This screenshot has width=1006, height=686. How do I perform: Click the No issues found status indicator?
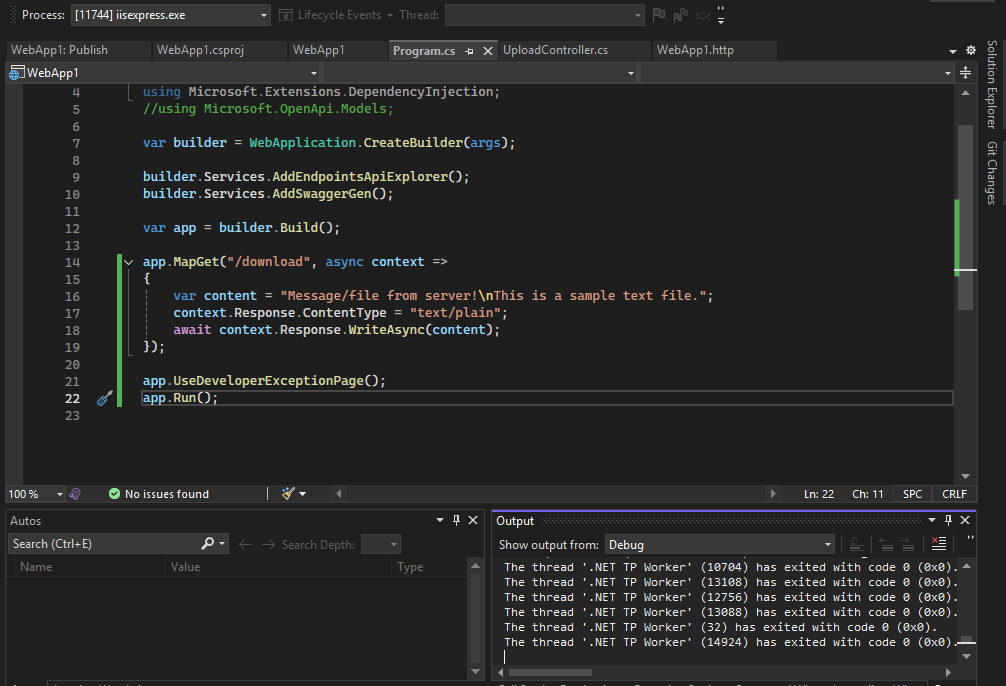[160, 494]
